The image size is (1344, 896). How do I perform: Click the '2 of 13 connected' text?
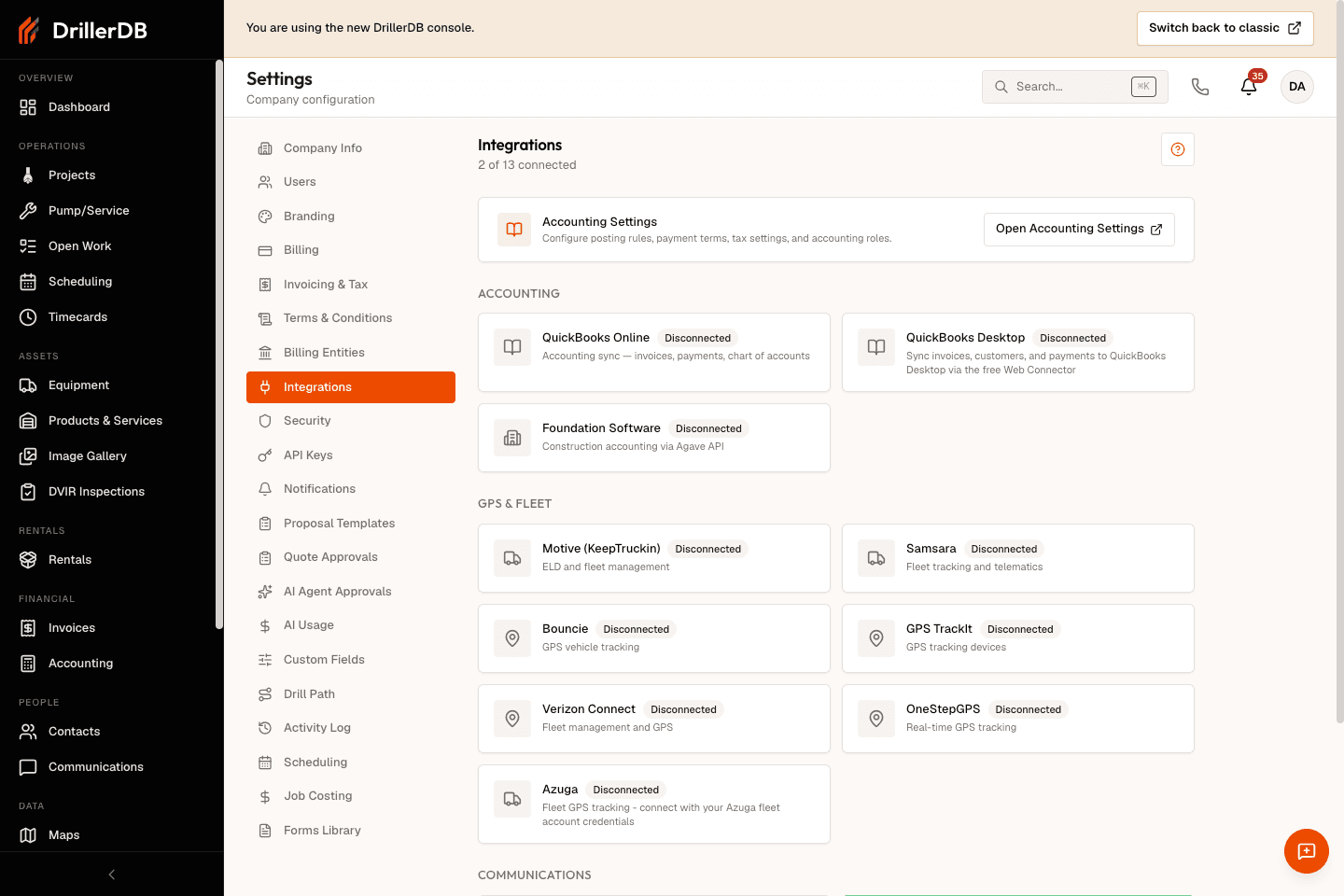(x=527, y=165)
